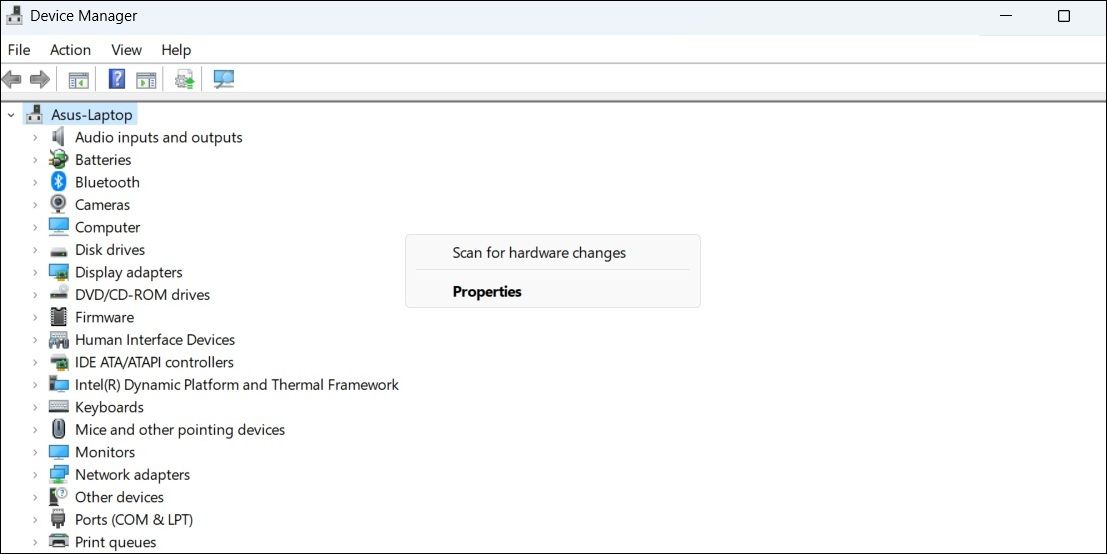Click the Show/Hide Console Tree toolbar icon
Viewport: 1107px width, 554px height.
[x=79, y=79]
